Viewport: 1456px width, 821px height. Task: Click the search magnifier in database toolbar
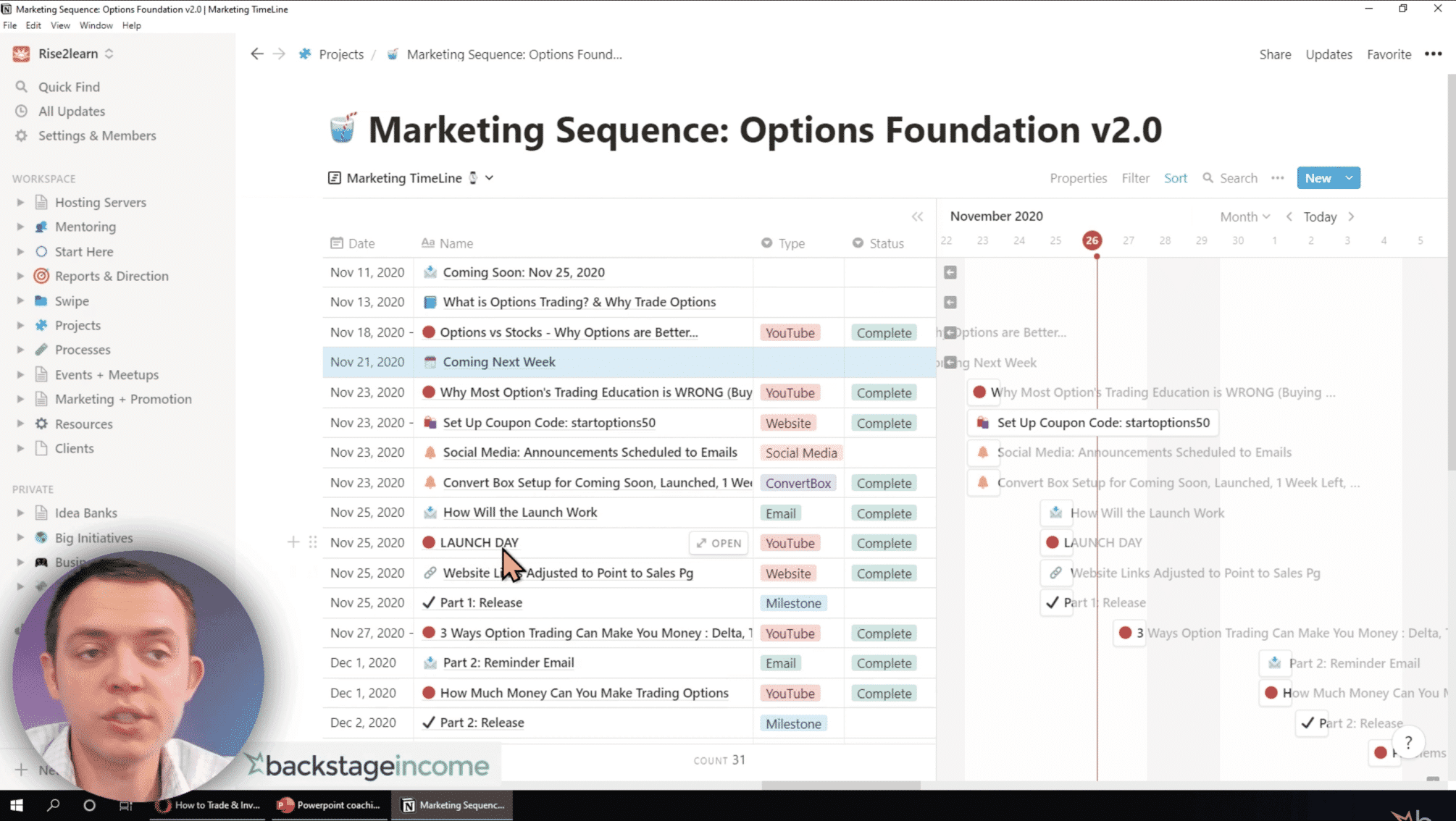click(1208, 178)
